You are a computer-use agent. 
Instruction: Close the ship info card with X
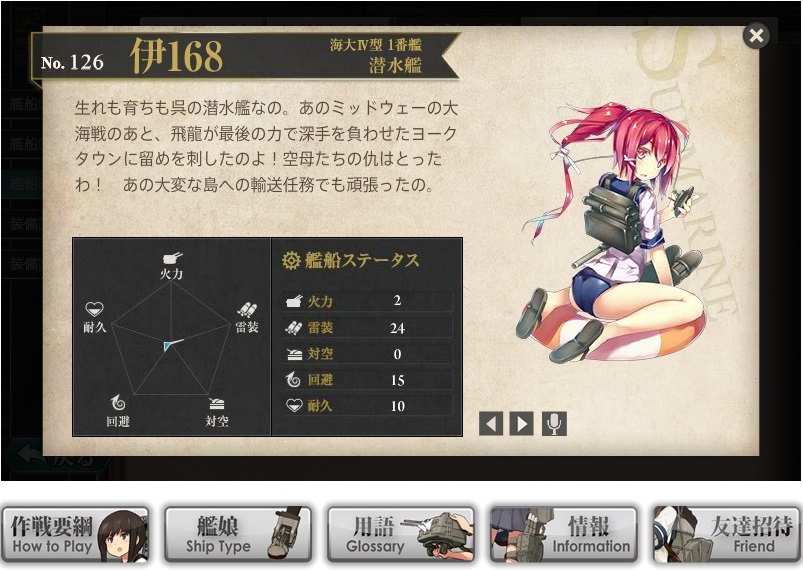coord(756,35)
